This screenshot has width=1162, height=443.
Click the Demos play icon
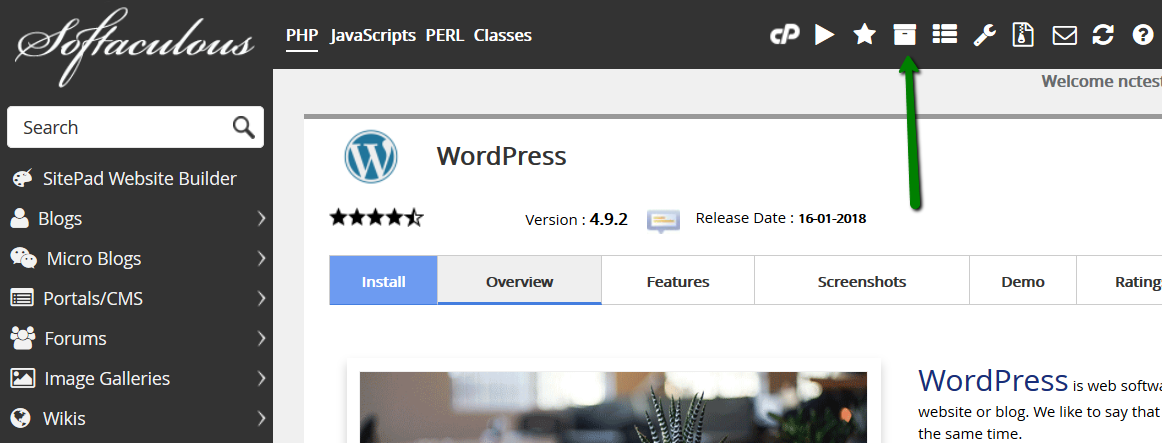click(x=824, y=35)
